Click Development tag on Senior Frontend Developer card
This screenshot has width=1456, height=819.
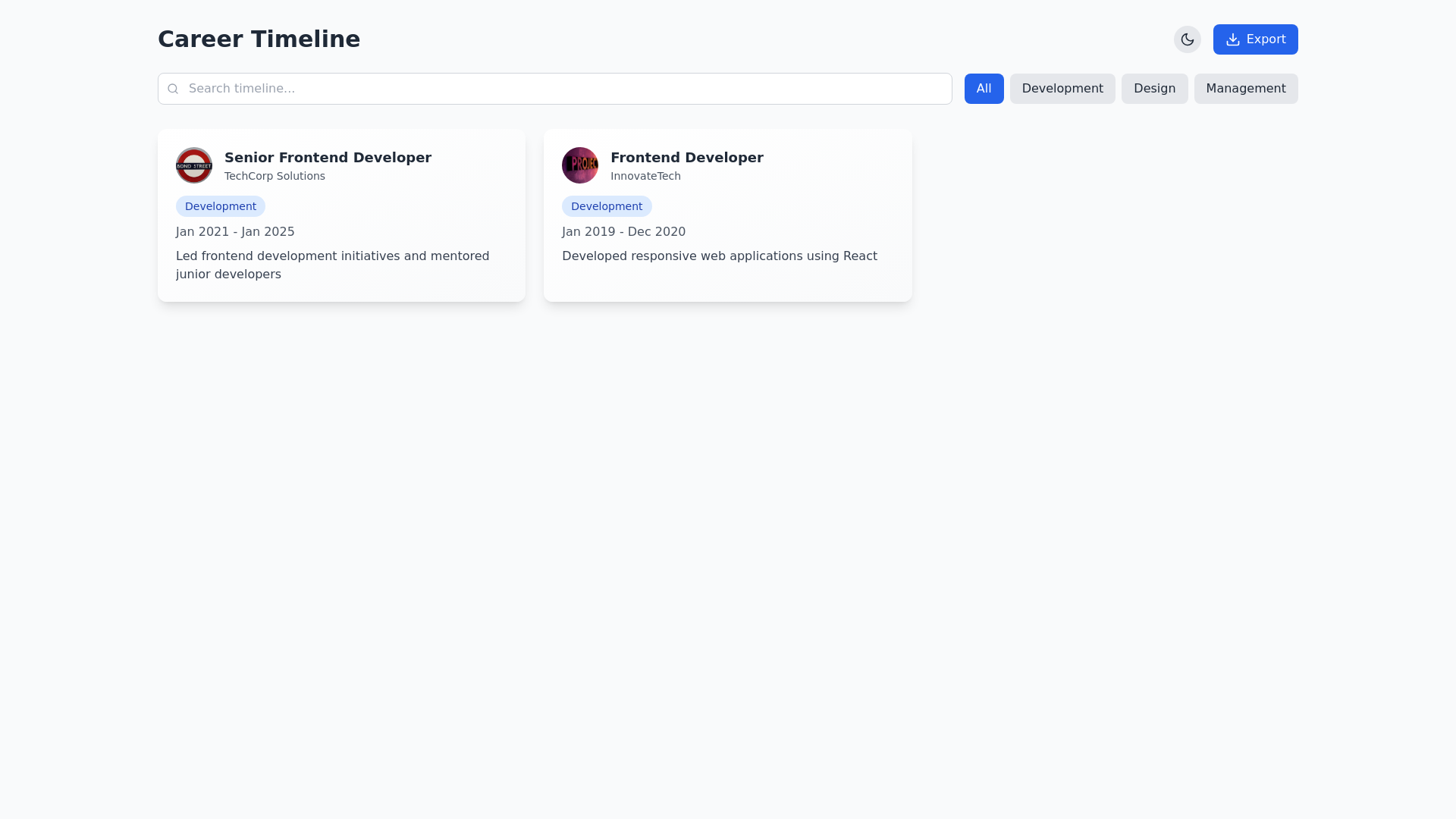tap(221, 206)
